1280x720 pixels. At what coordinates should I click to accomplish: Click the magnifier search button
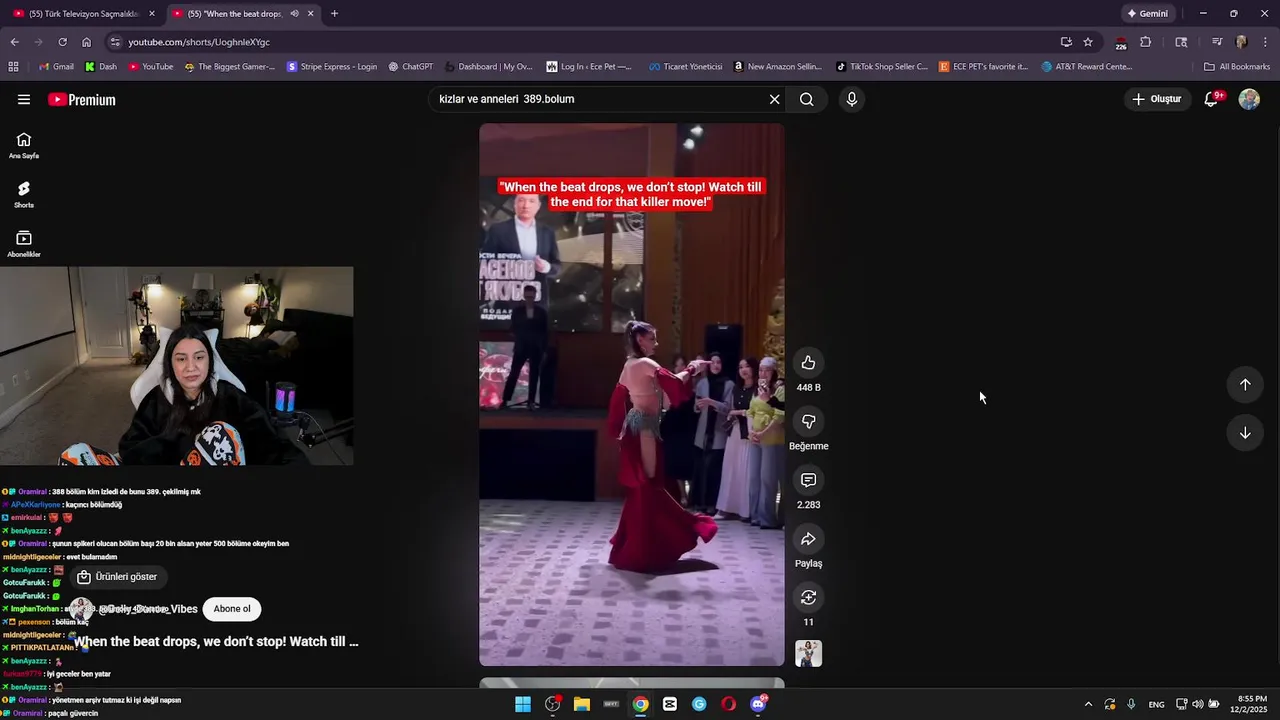pyautogui.click(x=806, y=99)
